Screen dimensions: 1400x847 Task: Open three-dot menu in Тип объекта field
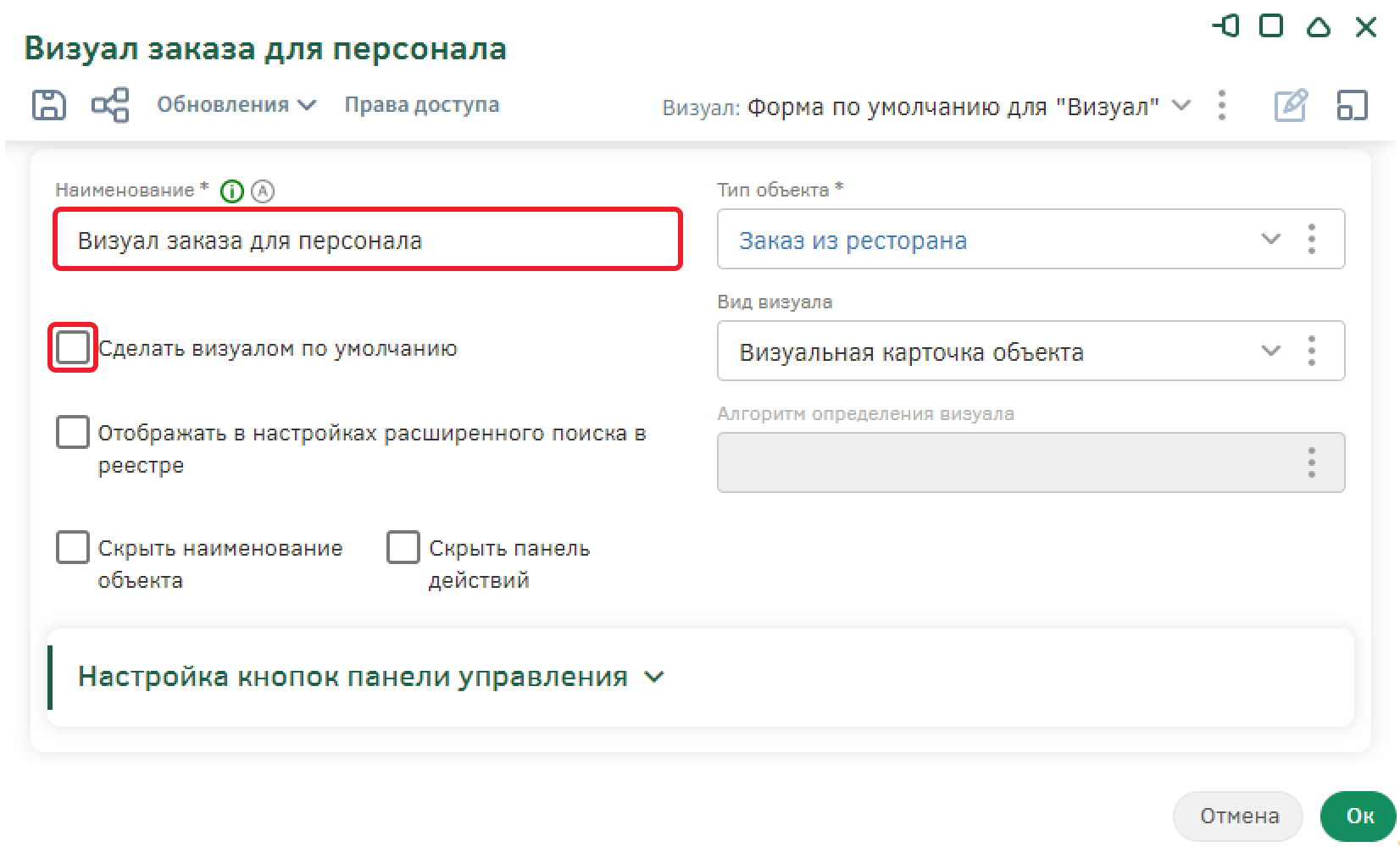tap(1311, 240)
